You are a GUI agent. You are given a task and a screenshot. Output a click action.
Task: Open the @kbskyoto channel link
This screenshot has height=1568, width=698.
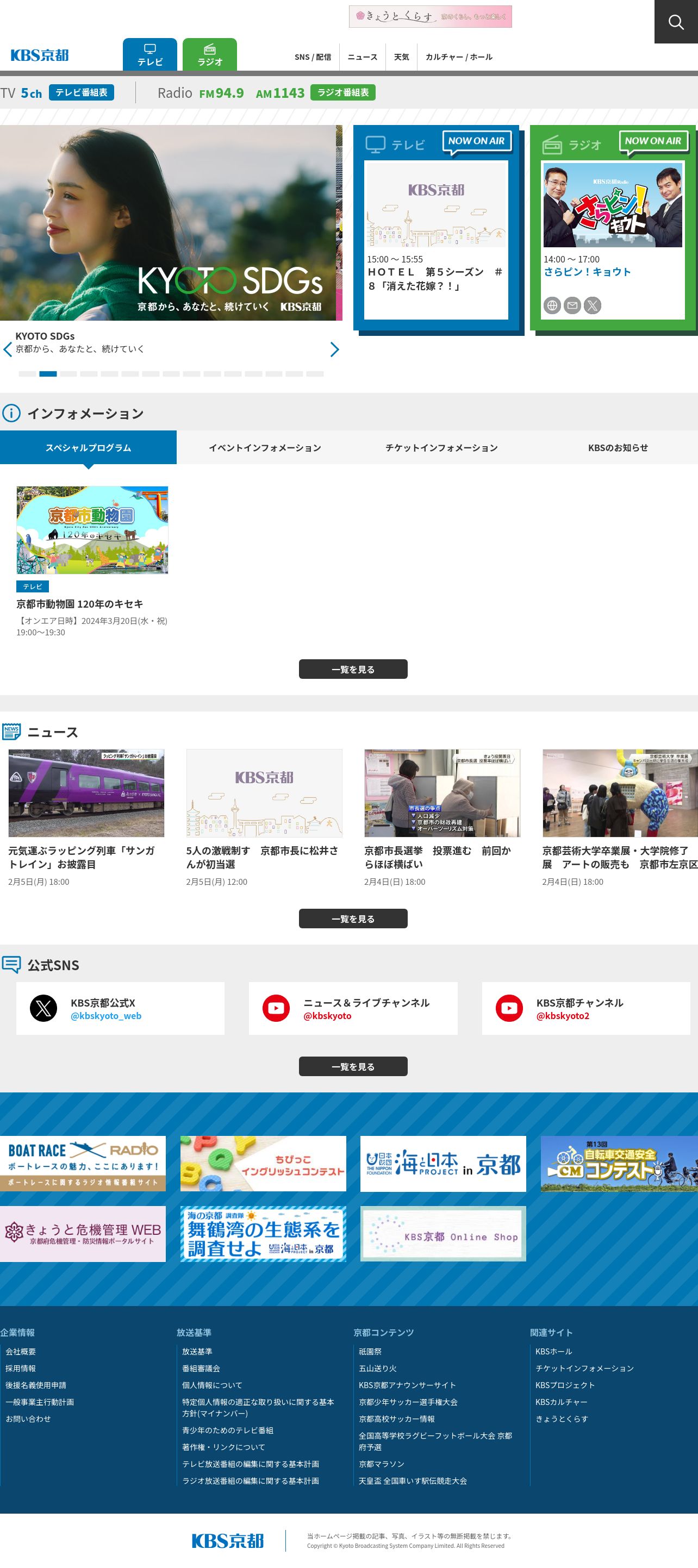click(328, 1016)
